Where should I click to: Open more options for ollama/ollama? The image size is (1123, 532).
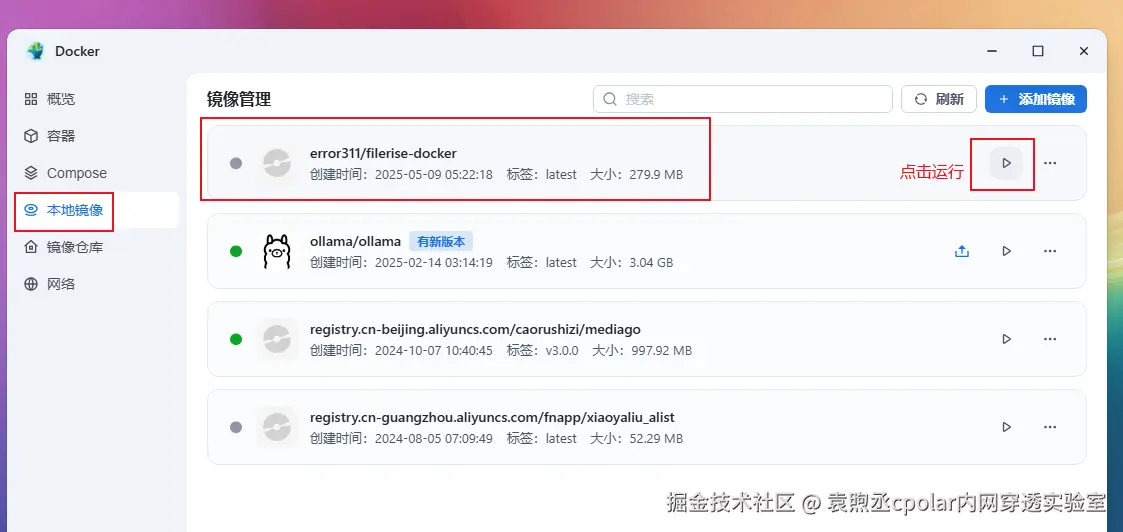(x=1050, y=251)
